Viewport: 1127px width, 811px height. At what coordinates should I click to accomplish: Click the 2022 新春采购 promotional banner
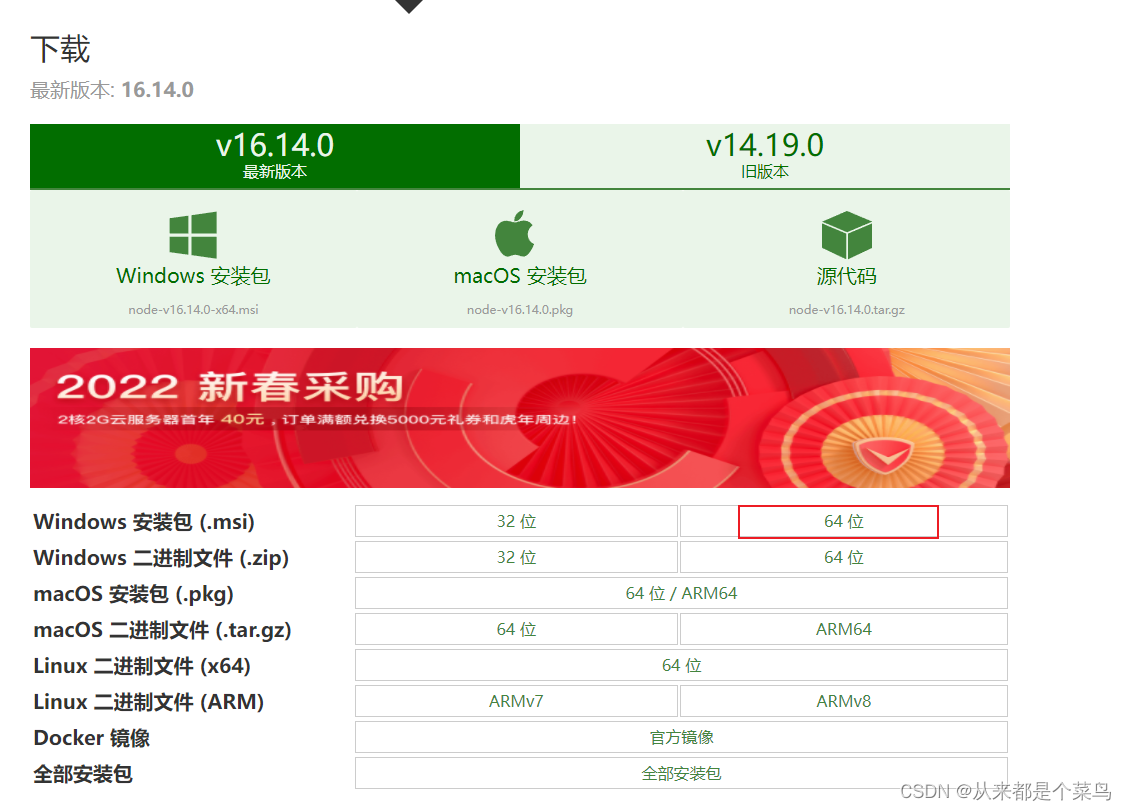(520, 417)
